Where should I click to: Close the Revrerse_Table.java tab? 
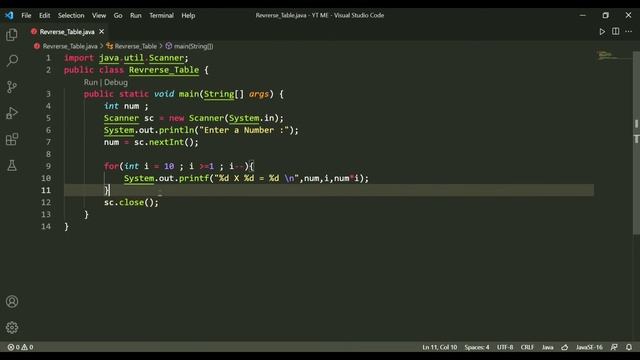pos(102,31)
